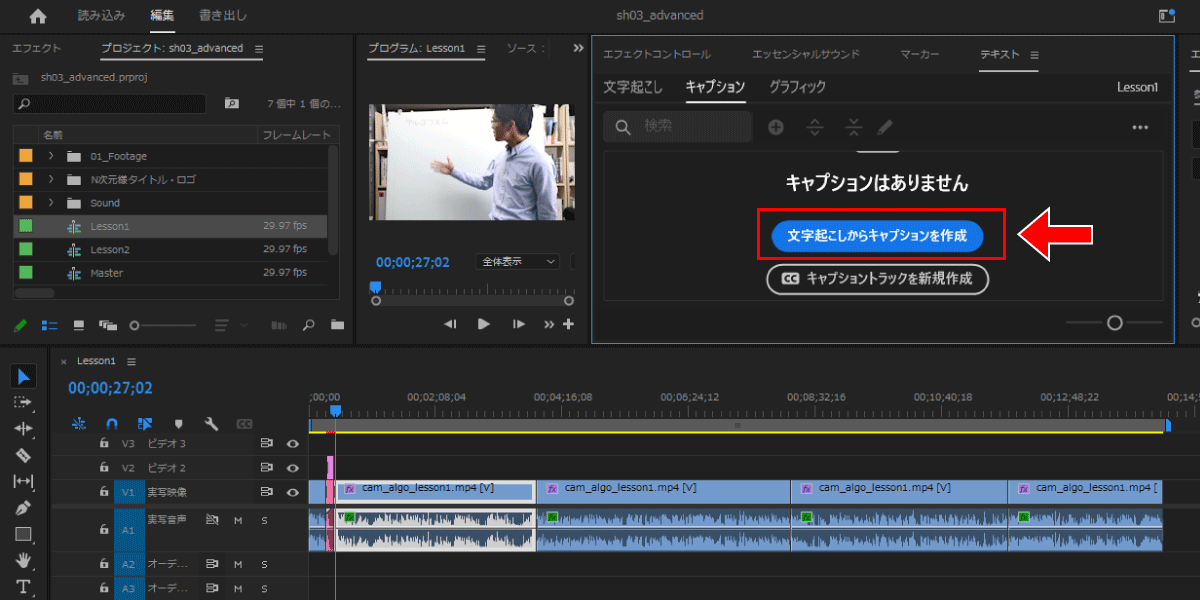Click 文字起こしからキャプションを作成 button

pos(877,236)
